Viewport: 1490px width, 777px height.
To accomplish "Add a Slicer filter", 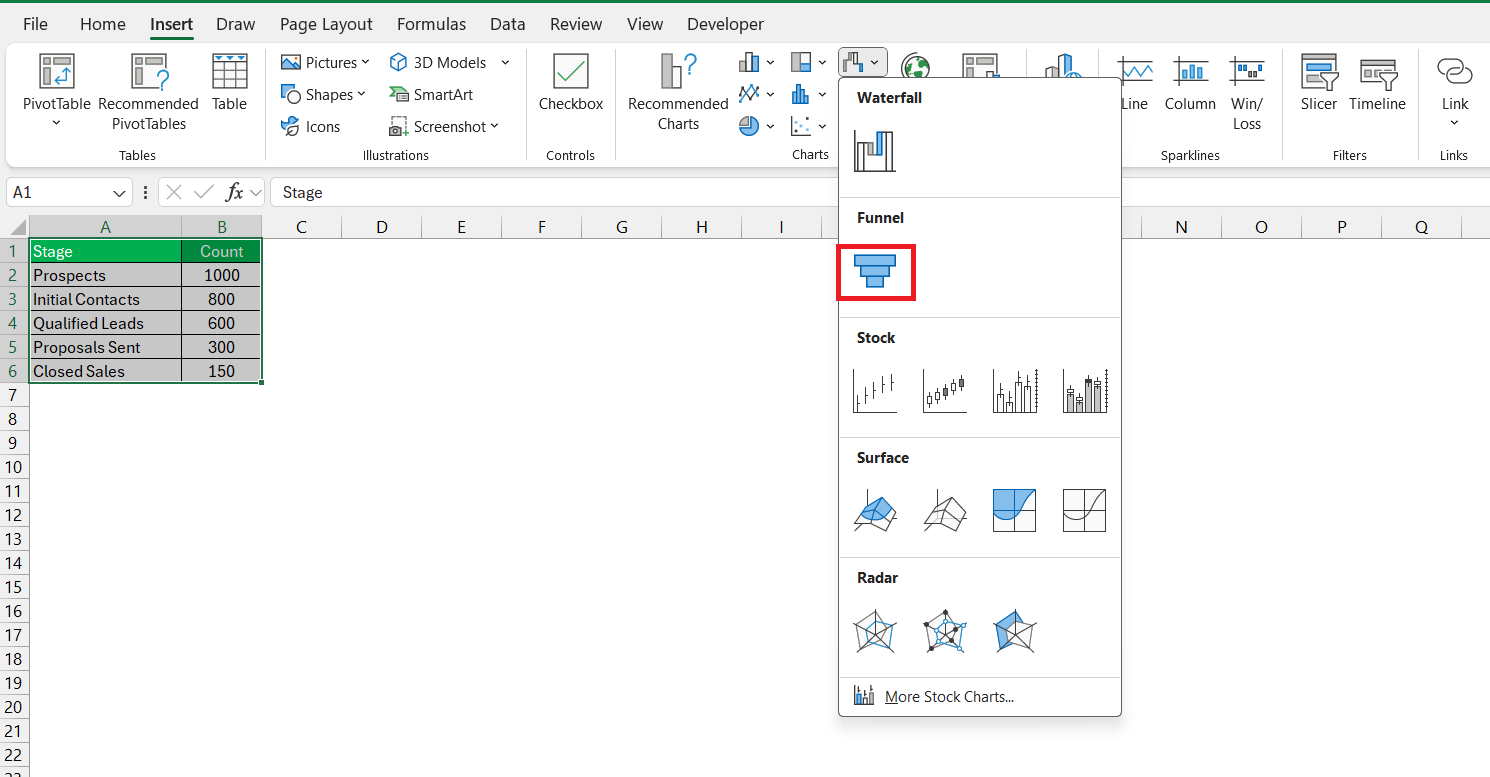I will (x=1319, y=82).
